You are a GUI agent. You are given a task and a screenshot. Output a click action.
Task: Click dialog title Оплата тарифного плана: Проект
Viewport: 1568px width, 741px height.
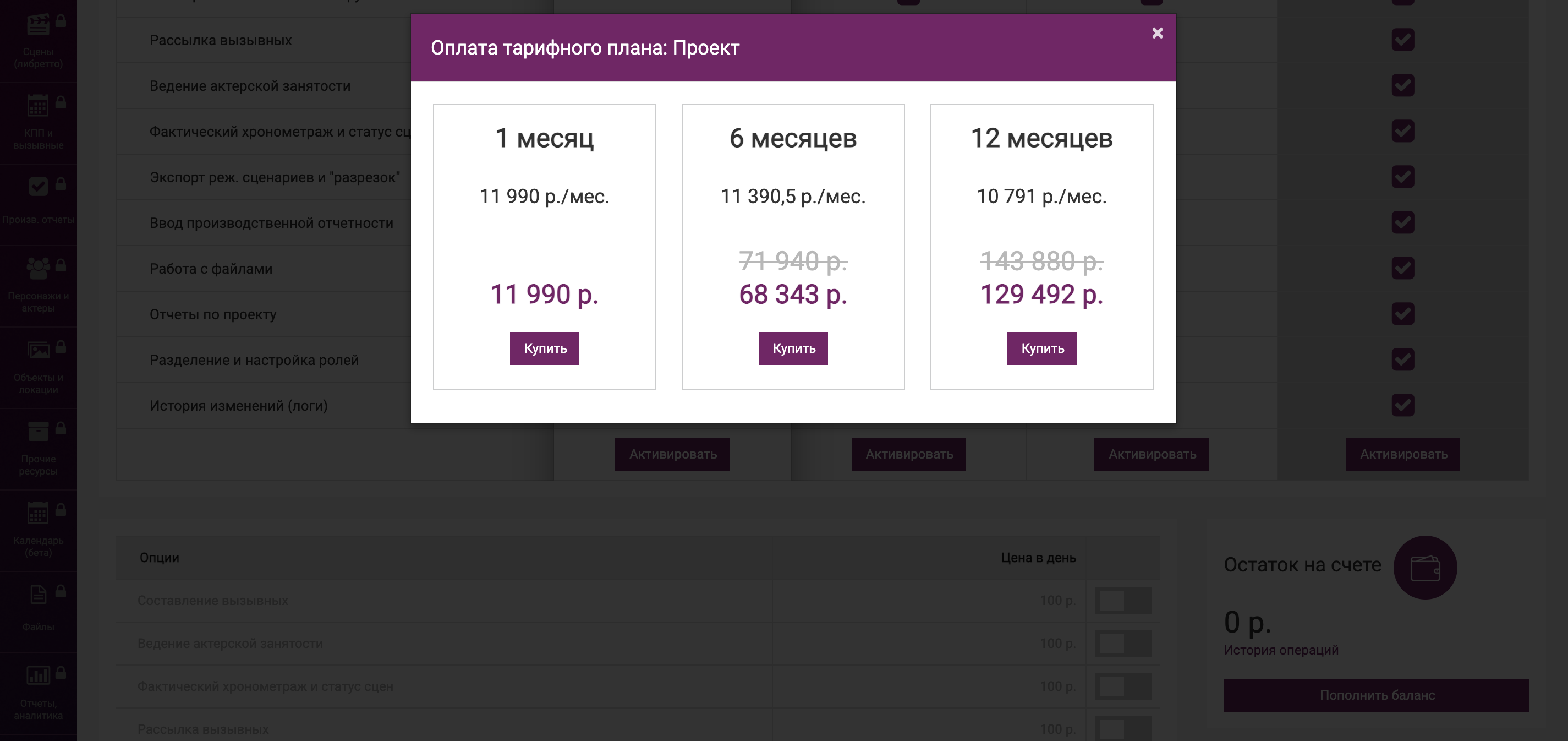pyautogui.click(x=585, y=48)
